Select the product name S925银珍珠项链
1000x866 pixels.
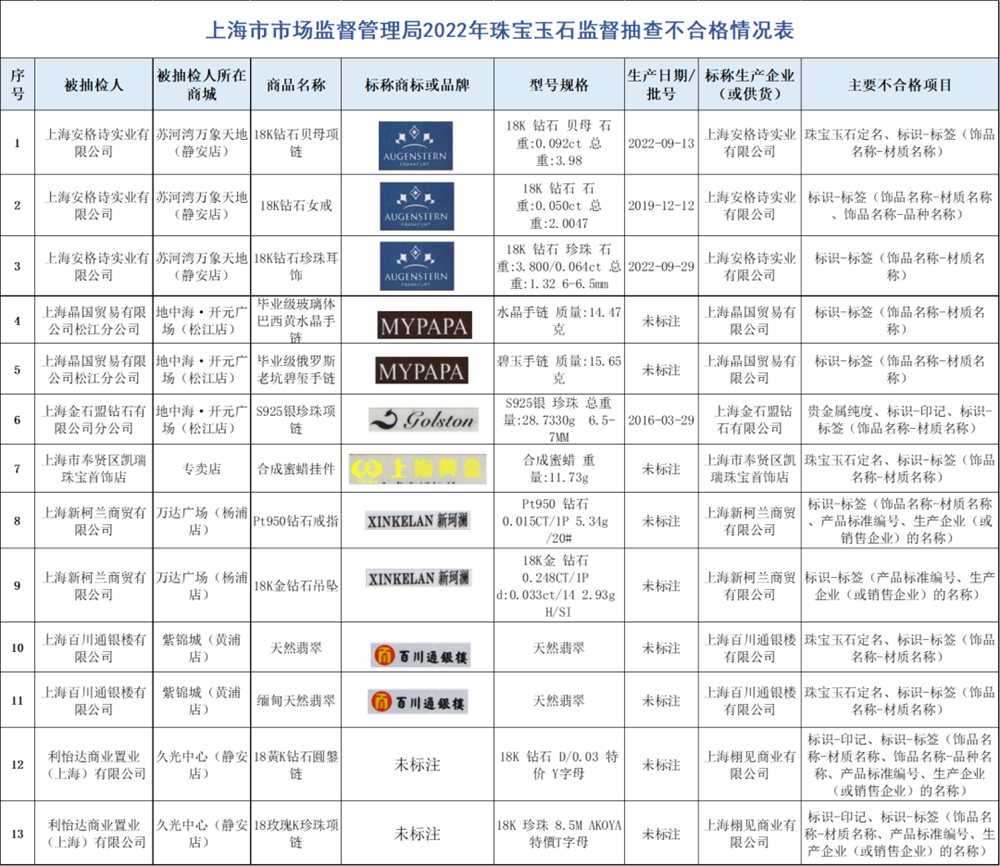pyautogui.click(x=296, y=420)
